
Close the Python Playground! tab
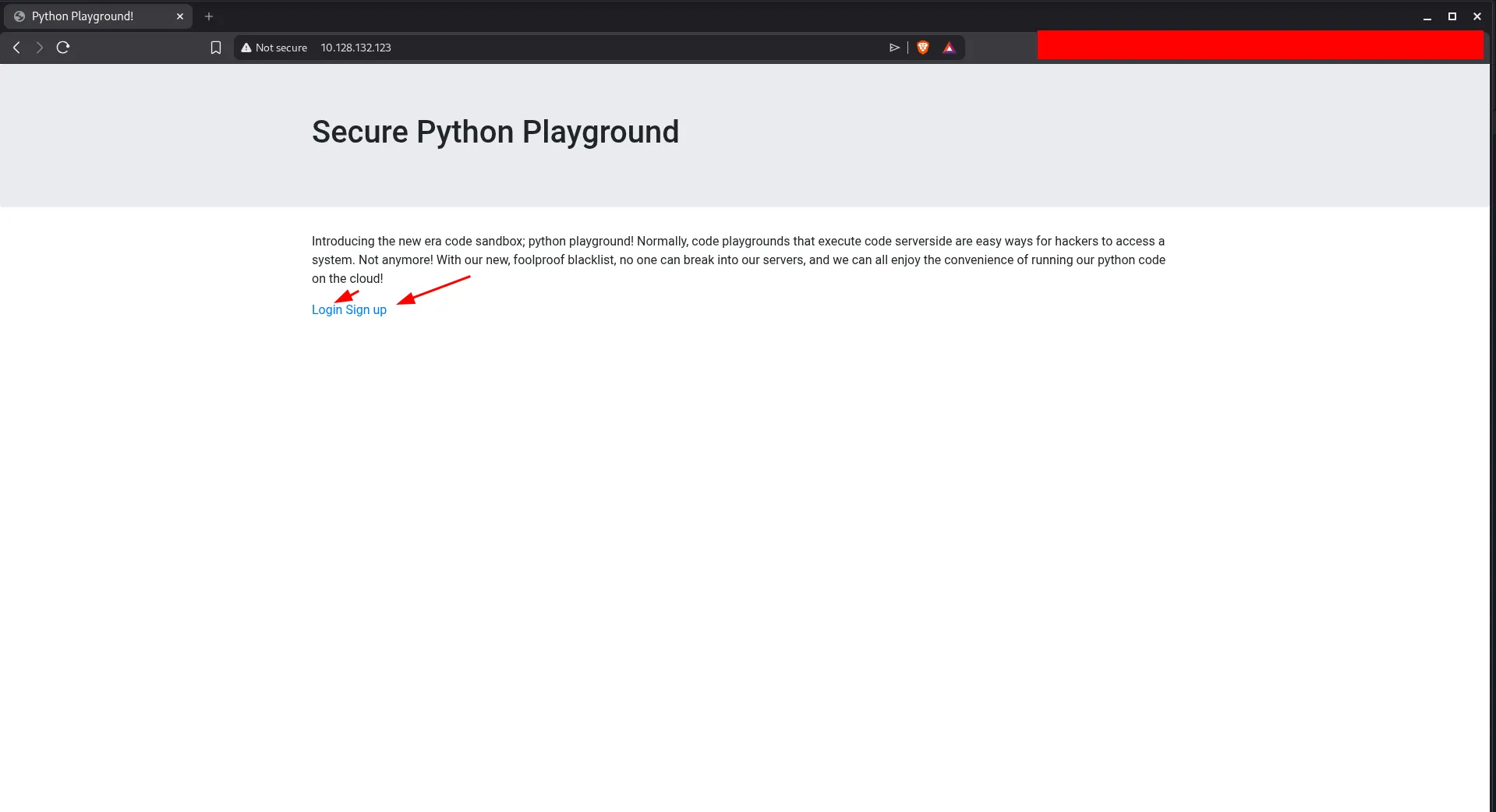(180, 16)
